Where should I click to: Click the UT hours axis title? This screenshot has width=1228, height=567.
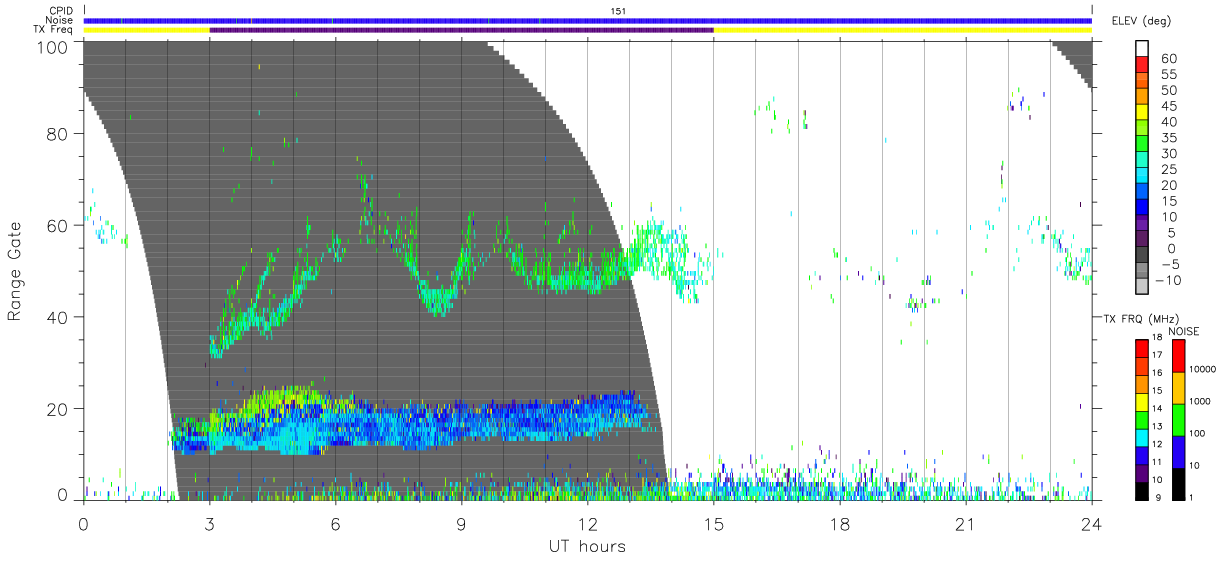(x=586, y=547)
